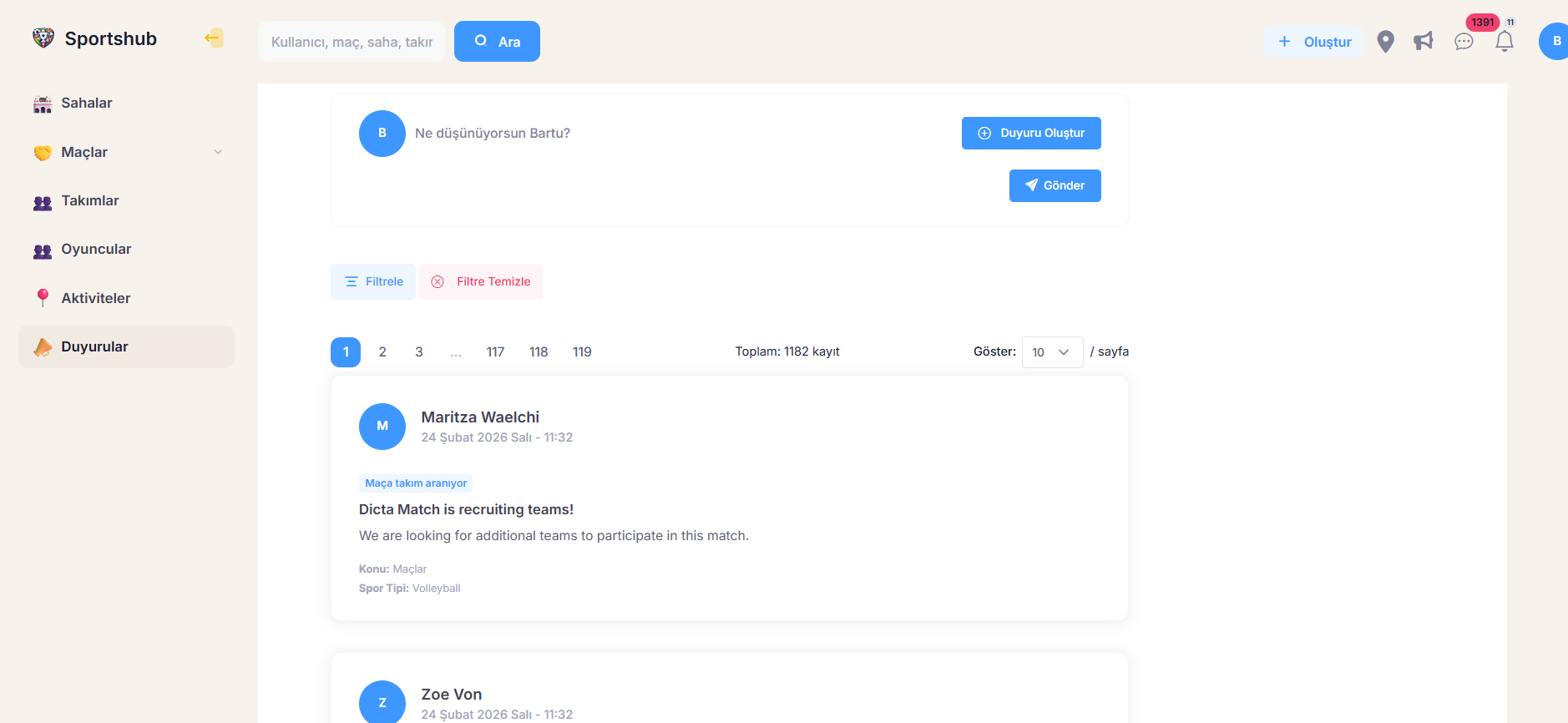The width and height of the screenshot is (1568, 723).
Task: Clear filters with Filtre Temizle
Action: click(x=481, y=282)
